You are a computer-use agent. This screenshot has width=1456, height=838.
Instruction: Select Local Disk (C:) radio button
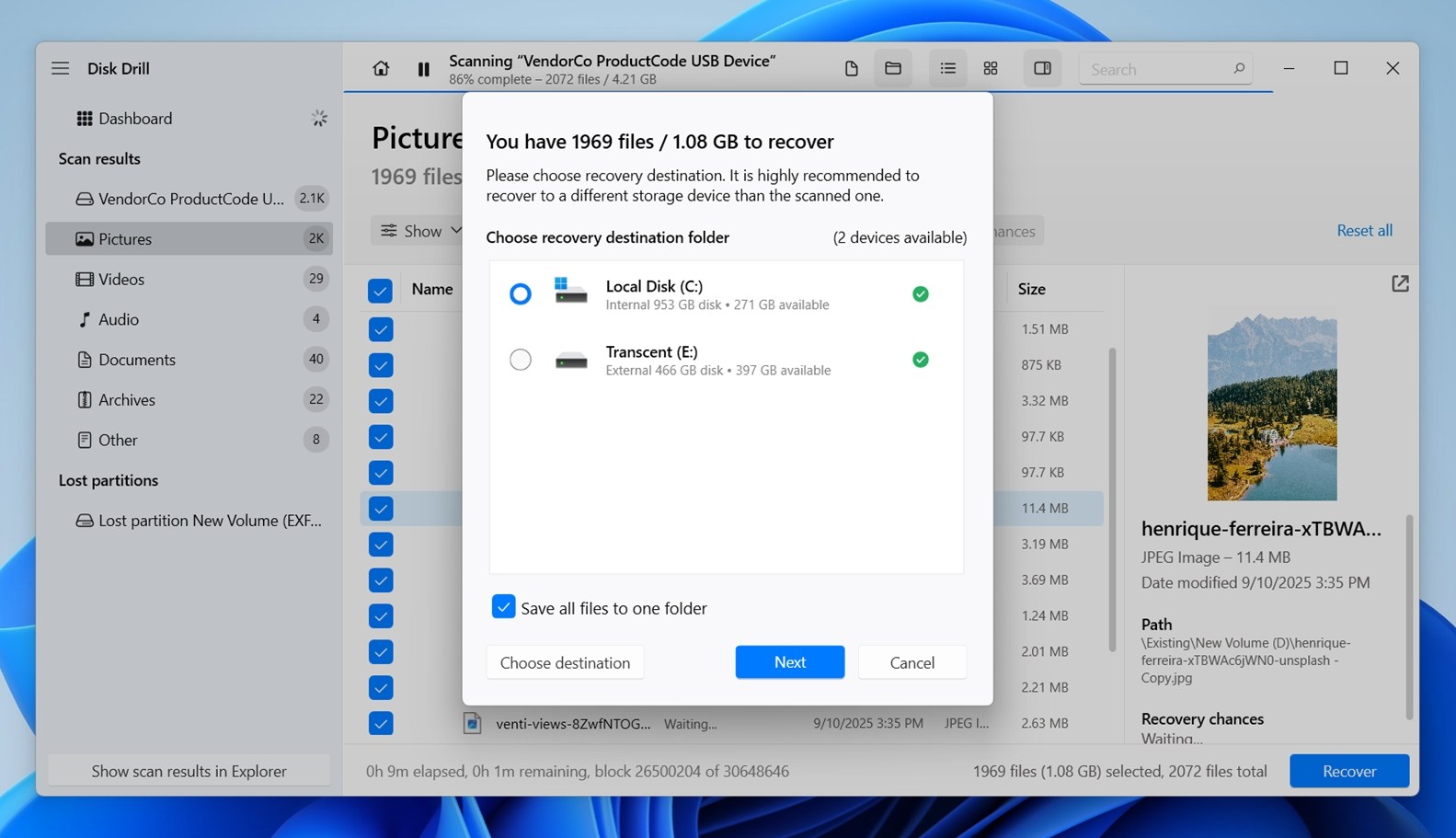point(521,294)
